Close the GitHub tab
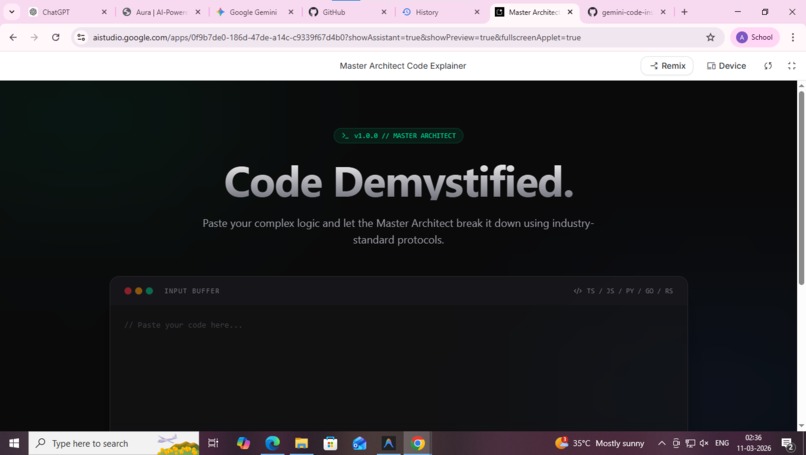The width and height of the screenshot is (806, 455). tap(383, 12)
